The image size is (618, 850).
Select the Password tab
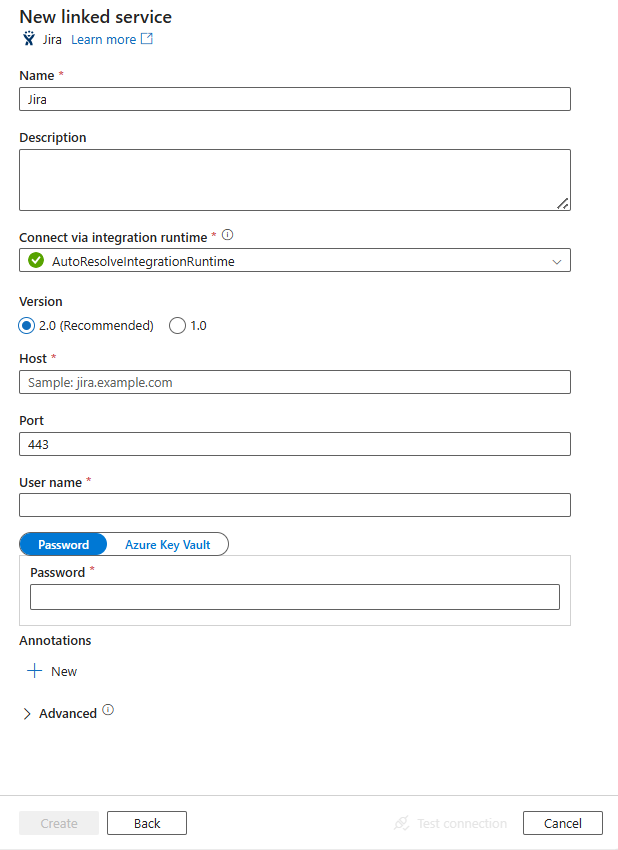coord(63,544)
